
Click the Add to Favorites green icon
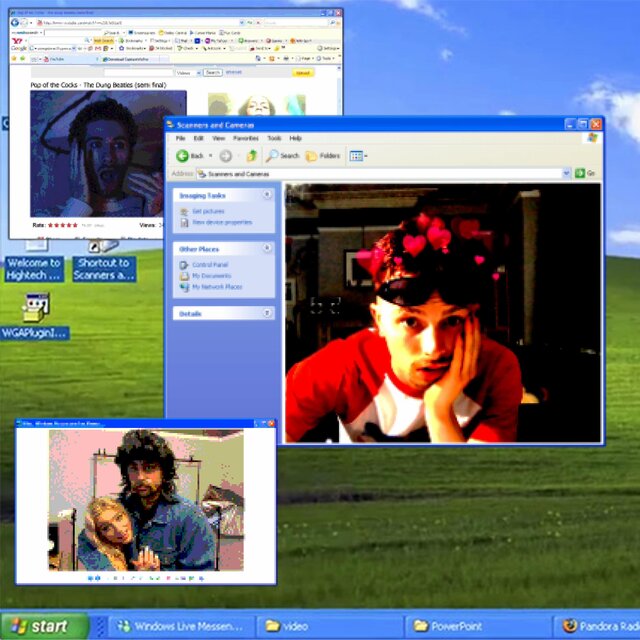[x=22, y=59]
